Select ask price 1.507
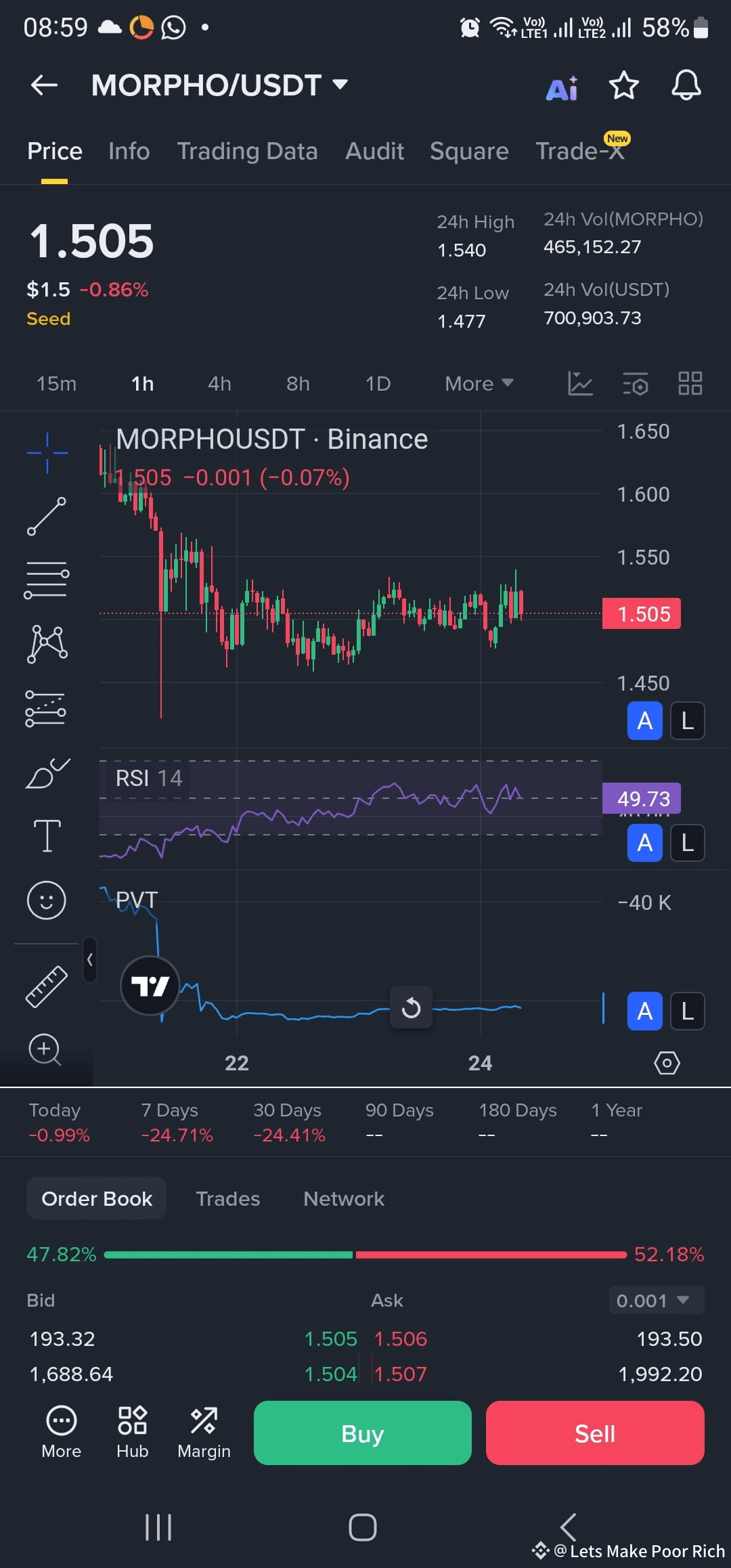 point(401,1374)
